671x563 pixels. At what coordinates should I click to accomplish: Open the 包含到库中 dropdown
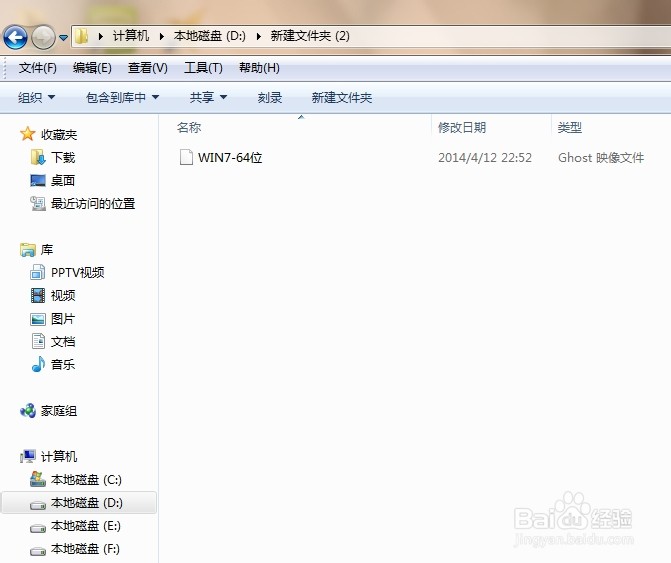point(122,98)
